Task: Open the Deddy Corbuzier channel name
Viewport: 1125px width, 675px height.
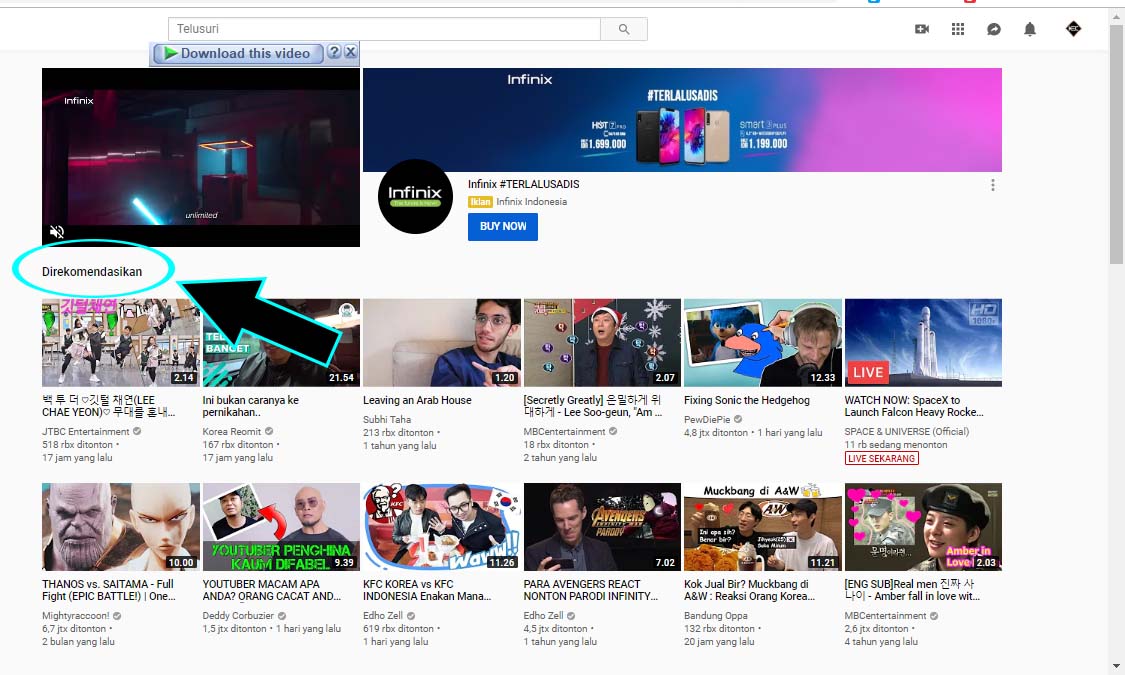Action: click(238, 615)
